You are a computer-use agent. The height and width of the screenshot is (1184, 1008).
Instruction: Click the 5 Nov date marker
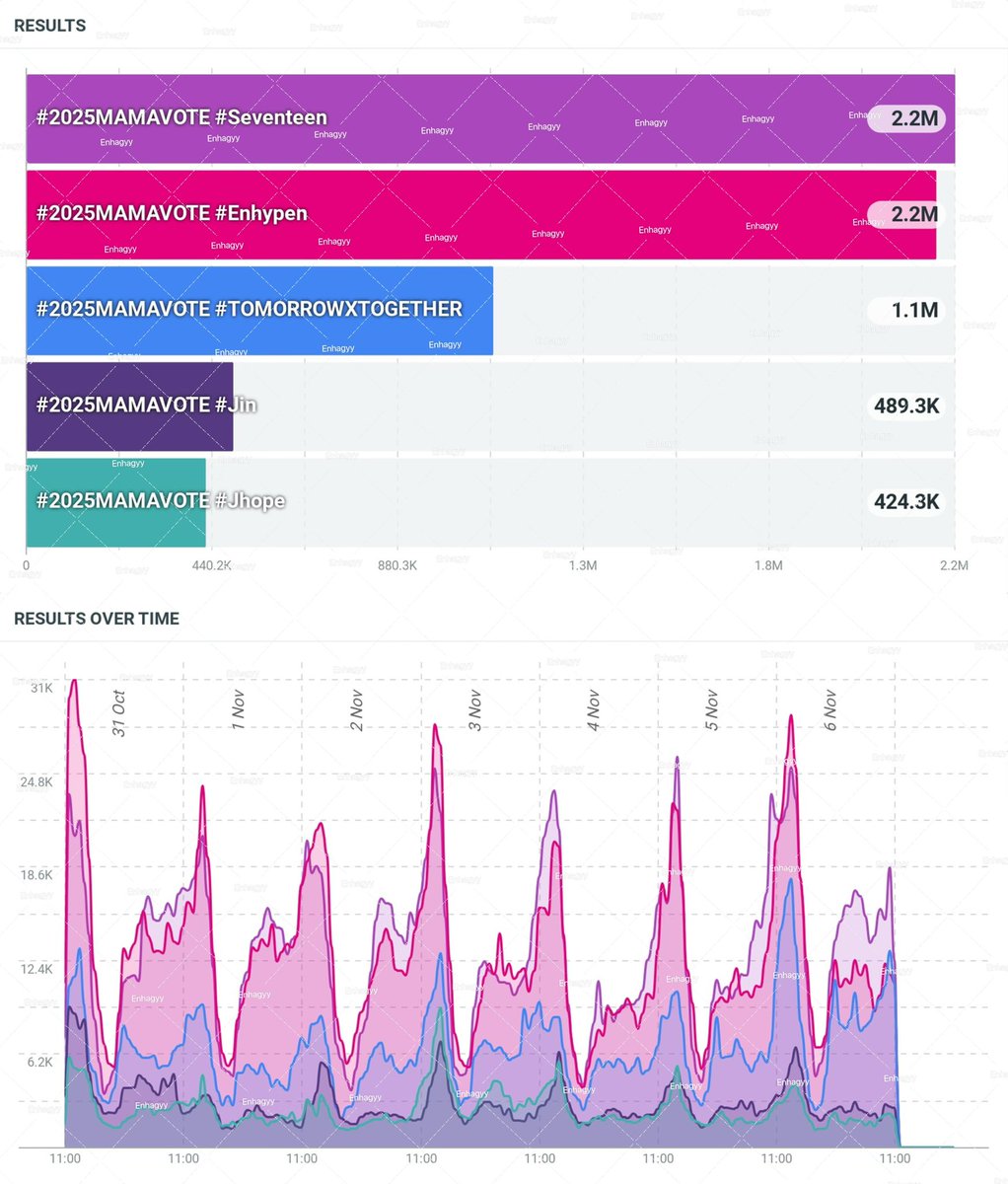[711, 710]
